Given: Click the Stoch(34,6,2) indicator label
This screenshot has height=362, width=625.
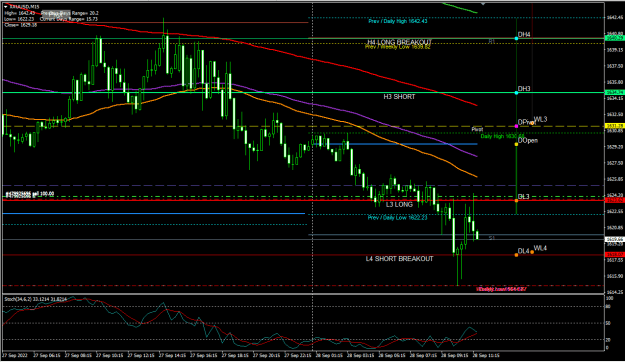Looking at the screenshot, I should pos(35,299).
